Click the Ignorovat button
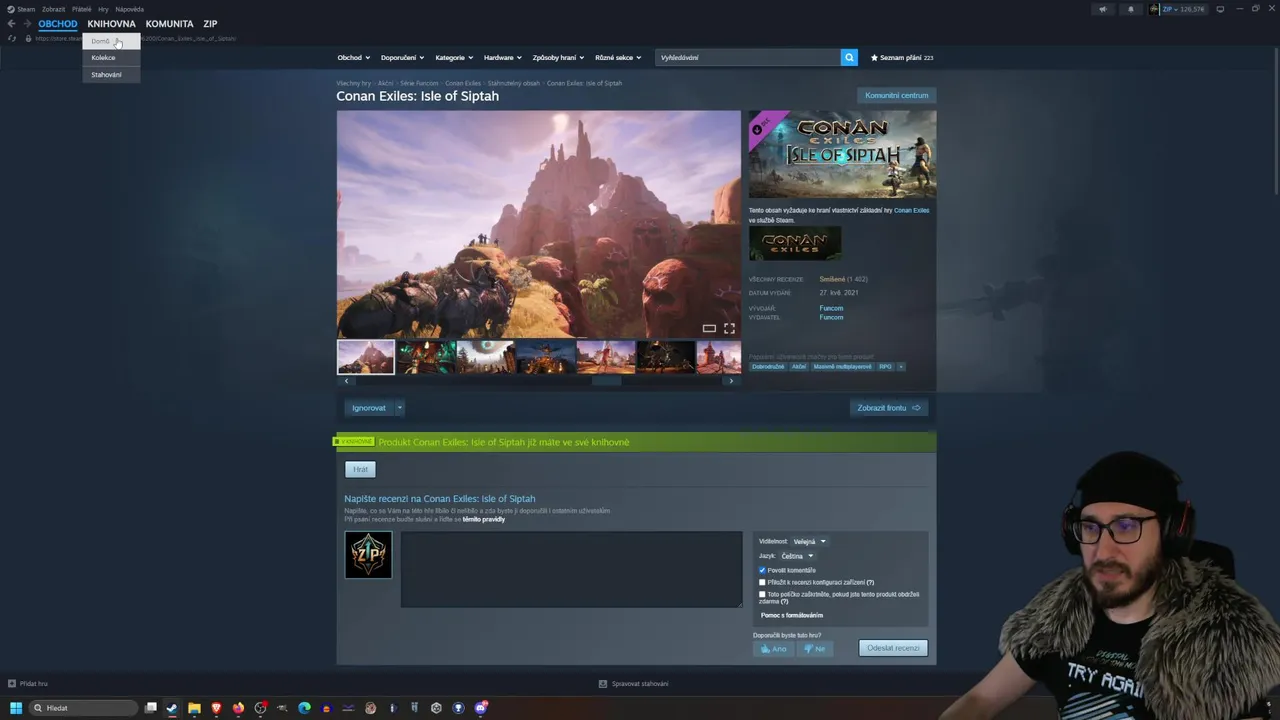Viewport: 1280px width, 720px height. pos(369,408)
